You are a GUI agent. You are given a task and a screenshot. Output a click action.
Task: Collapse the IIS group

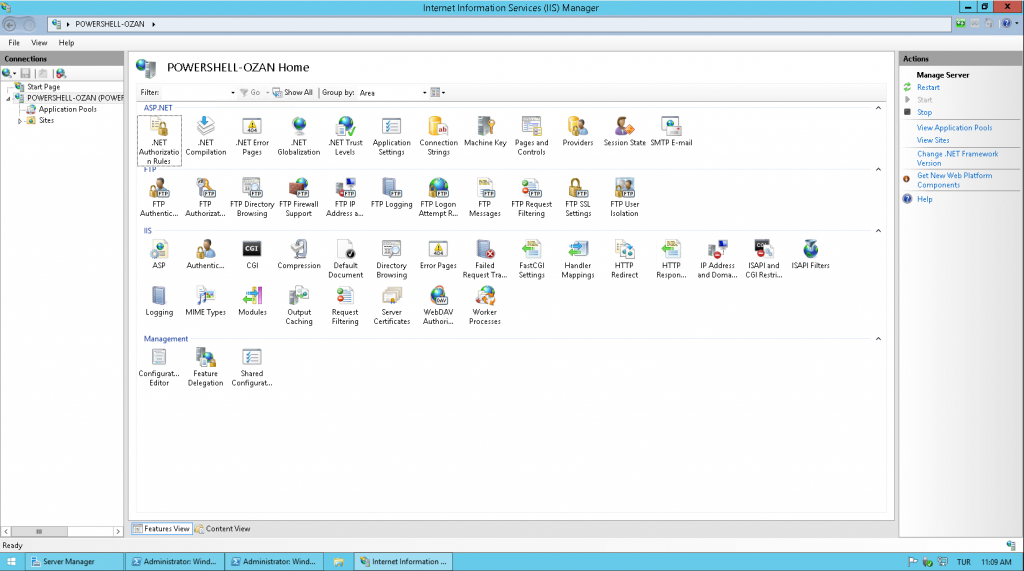pyautogui.click(x=878, y=231)
